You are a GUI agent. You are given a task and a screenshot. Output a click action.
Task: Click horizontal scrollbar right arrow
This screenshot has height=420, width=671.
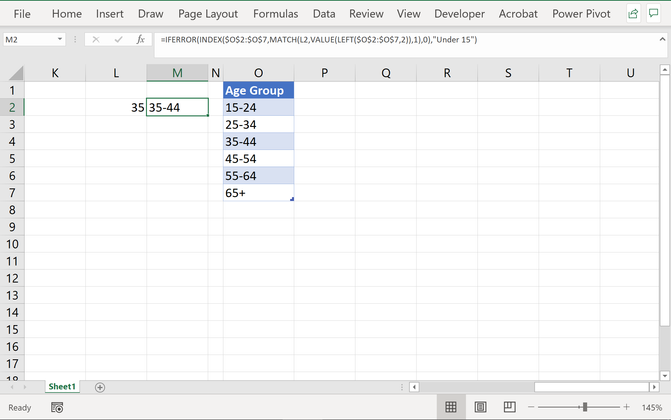(654, 387)
